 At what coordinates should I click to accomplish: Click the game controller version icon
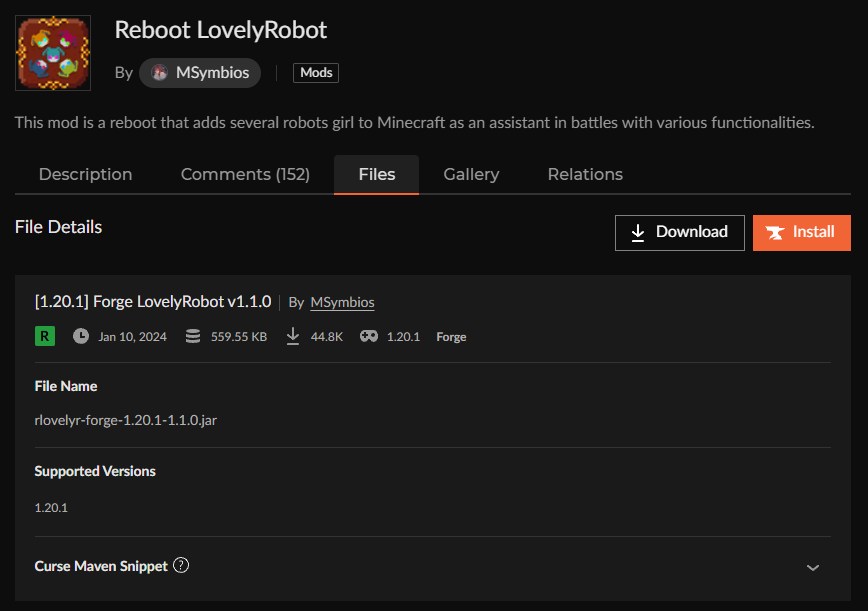click(369, 337)
